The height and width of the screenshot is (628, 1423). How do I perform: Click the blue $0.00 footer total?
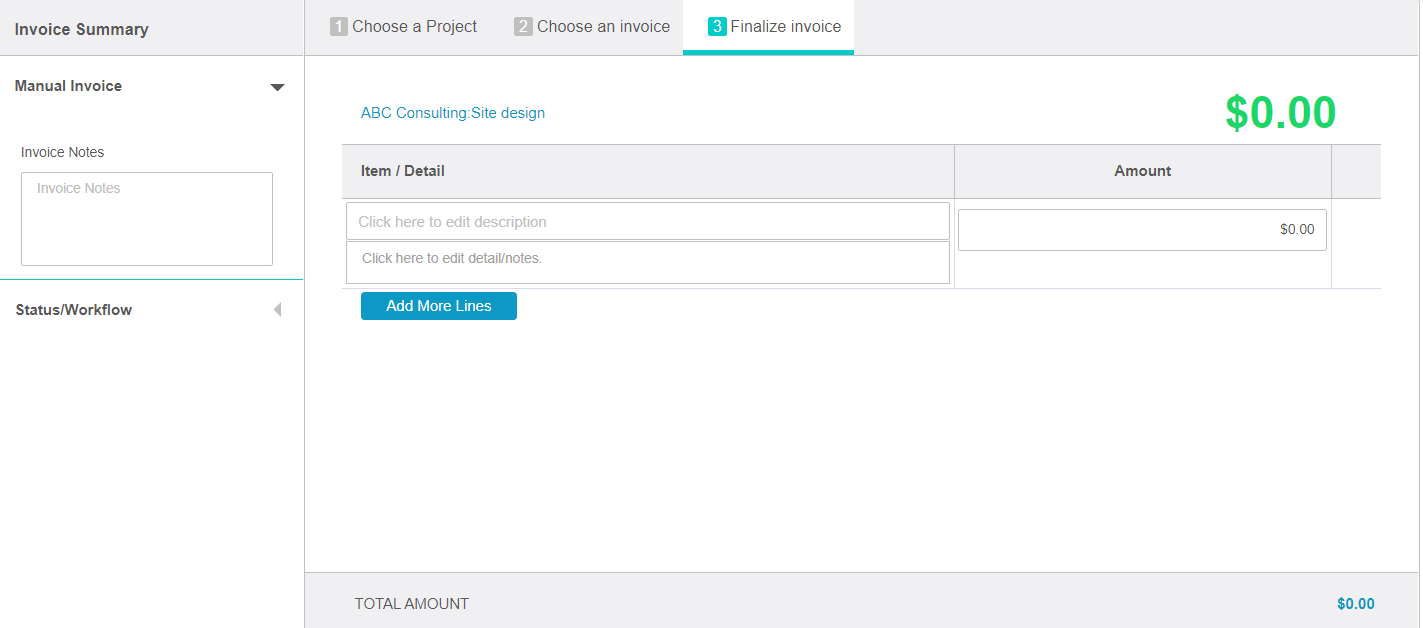(x=1355, y=604)
